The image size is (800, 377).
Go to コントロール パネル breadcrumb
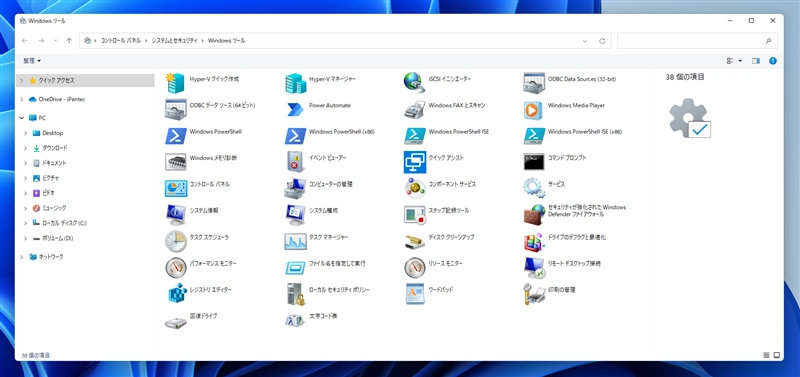(121, 40)
